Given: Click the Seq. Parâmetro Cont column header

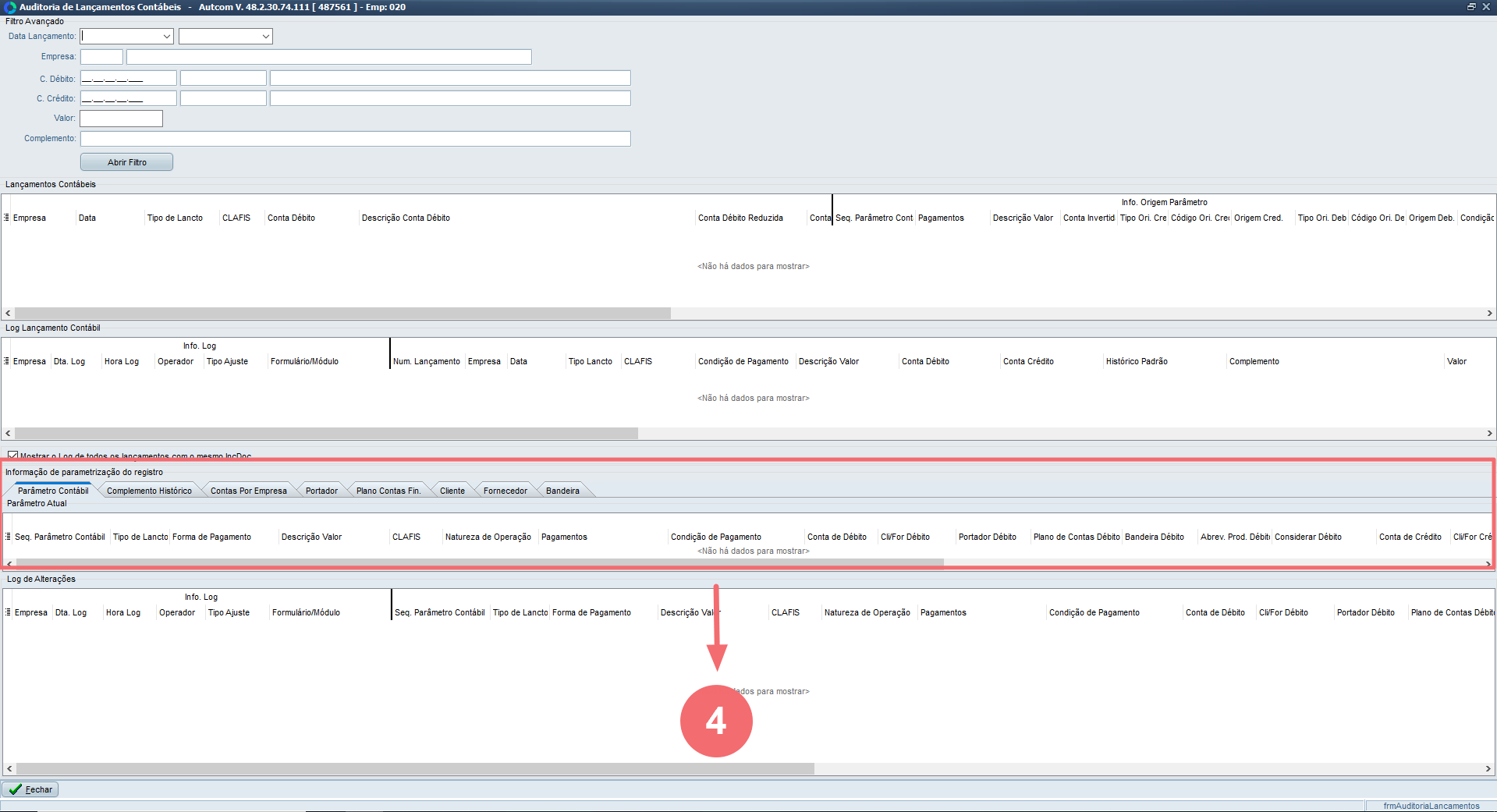Looking at the screenshot, I should [874, 218].
